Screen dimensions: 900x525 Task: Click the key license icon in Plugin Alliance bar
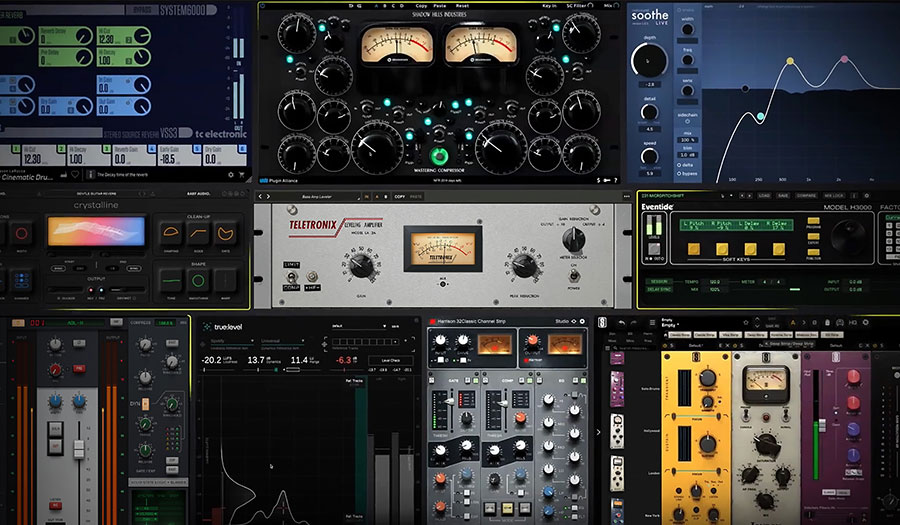click(607, 180)
